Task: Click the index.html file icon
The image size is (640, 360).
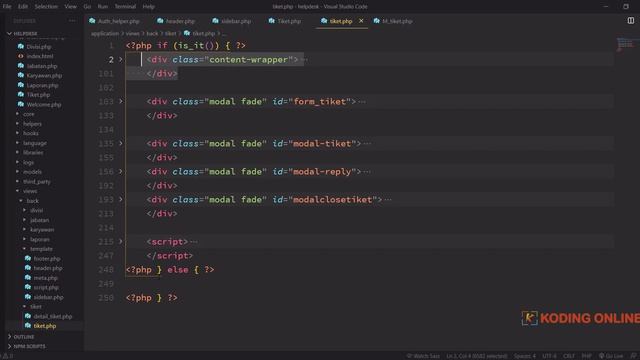Action: coord(21,56)
